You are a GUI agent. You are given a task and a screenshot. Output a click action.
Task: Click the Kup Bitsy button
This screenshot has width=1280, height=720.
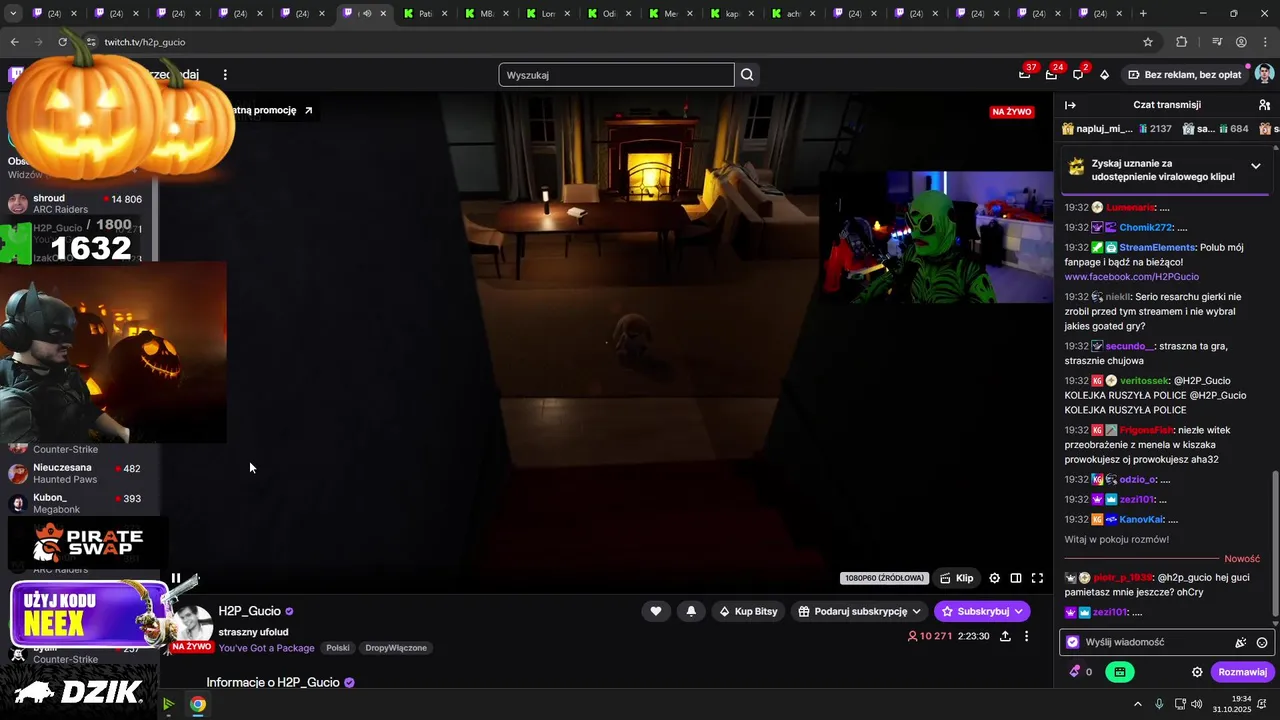point(748,611)
